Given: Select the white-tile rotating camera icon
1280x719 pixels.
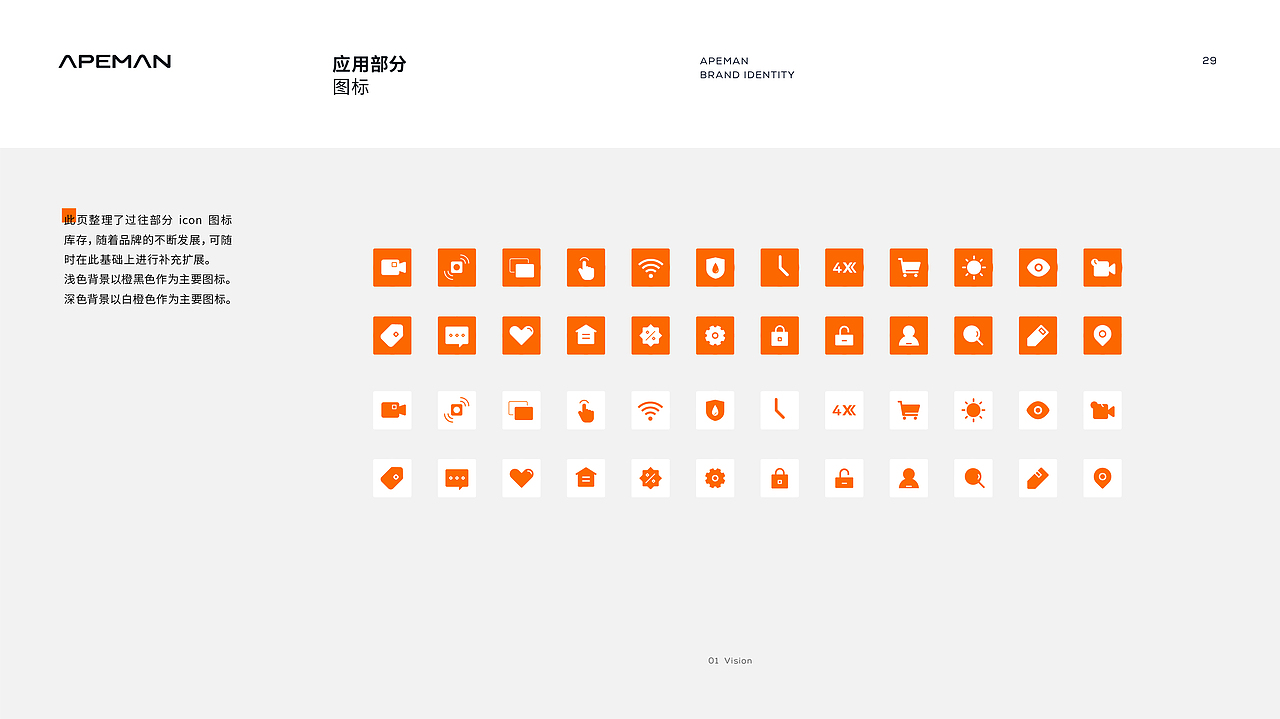Looking at the screenshot, I should point(457,410).
